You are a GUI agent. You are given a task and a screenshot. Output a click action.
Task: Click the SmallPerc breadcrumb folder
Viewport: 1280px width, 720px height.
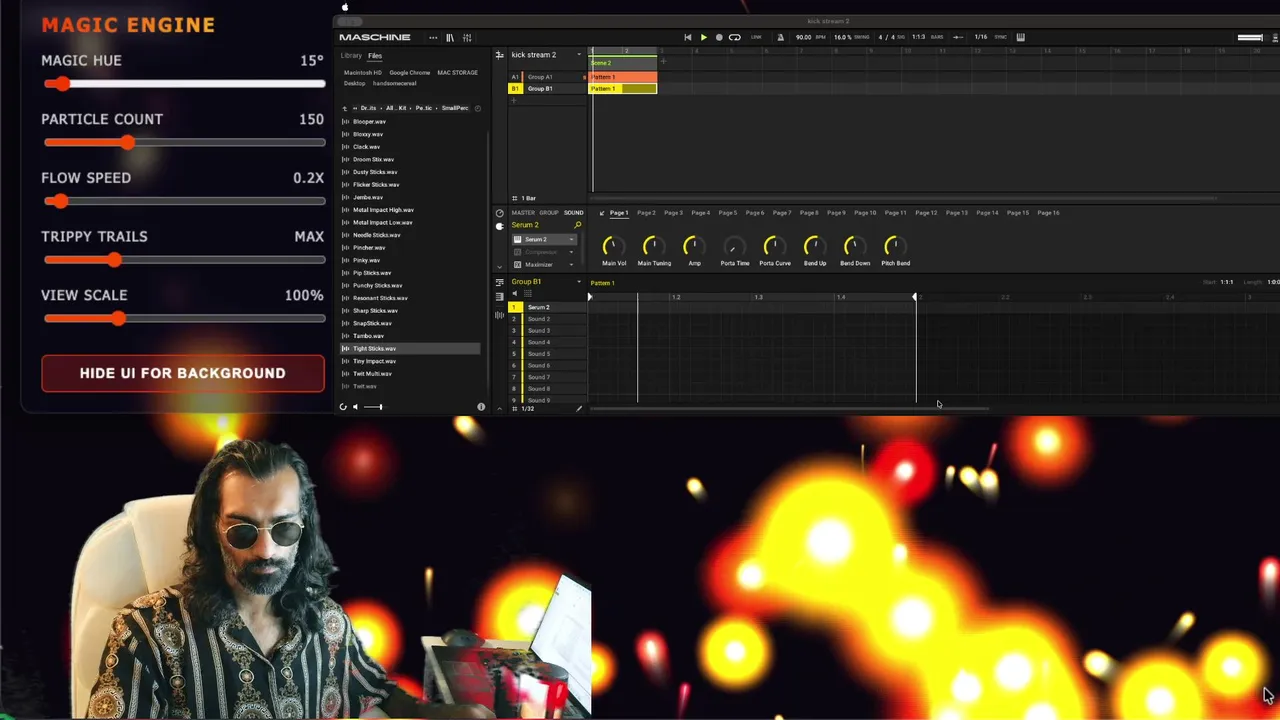click(x=455, y=108)
